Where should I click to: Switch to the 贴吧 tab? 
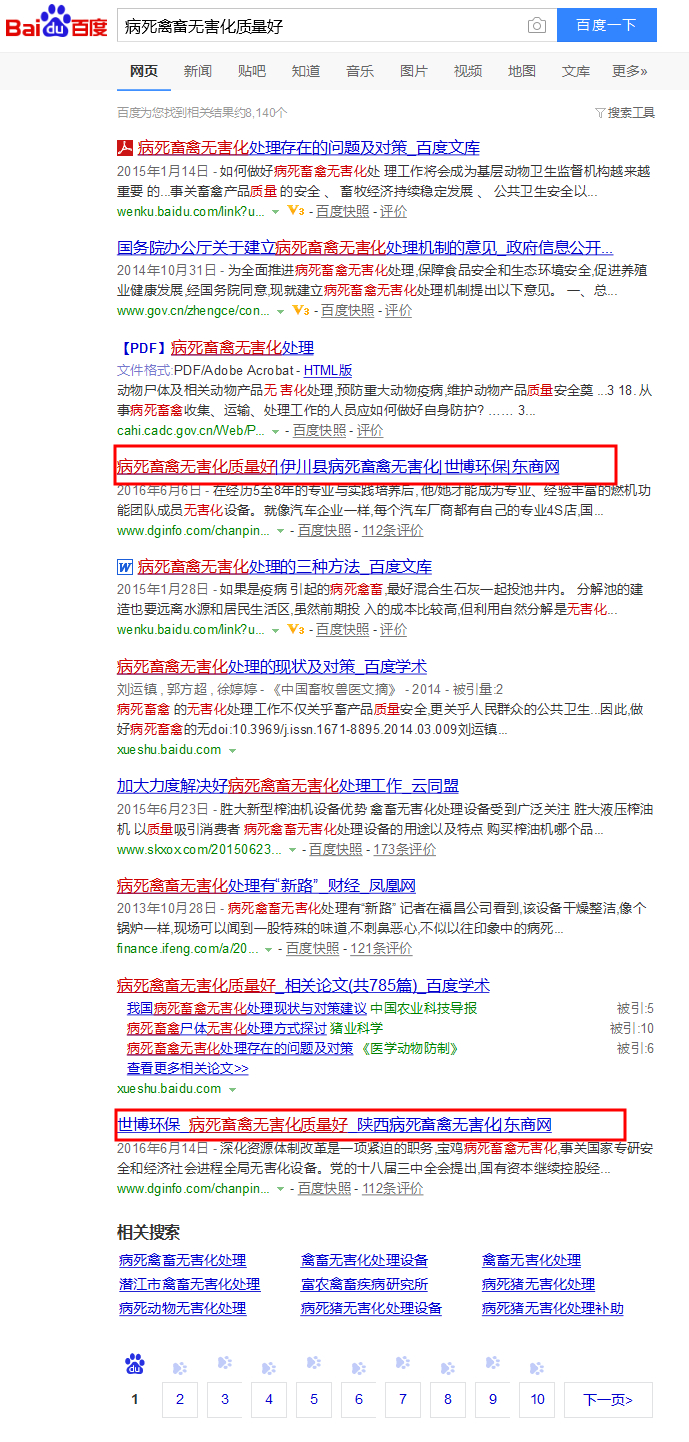(252, 71)
